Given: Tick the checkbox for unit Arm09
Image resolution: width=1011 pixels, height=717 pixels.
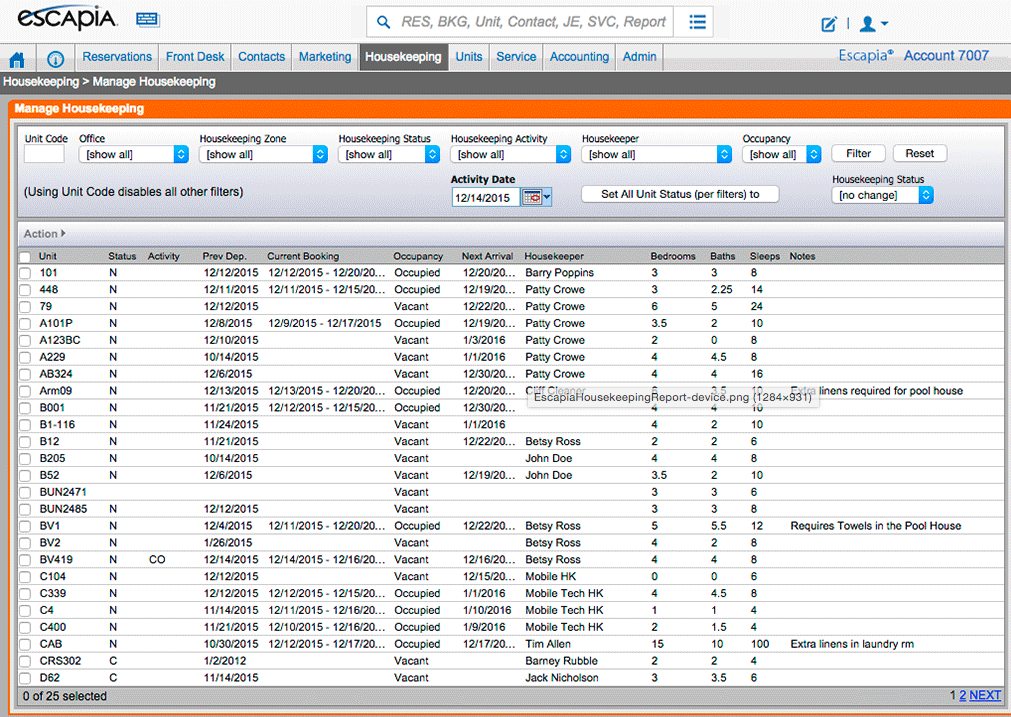Looking at the screenshot, I should pos(25,391).
